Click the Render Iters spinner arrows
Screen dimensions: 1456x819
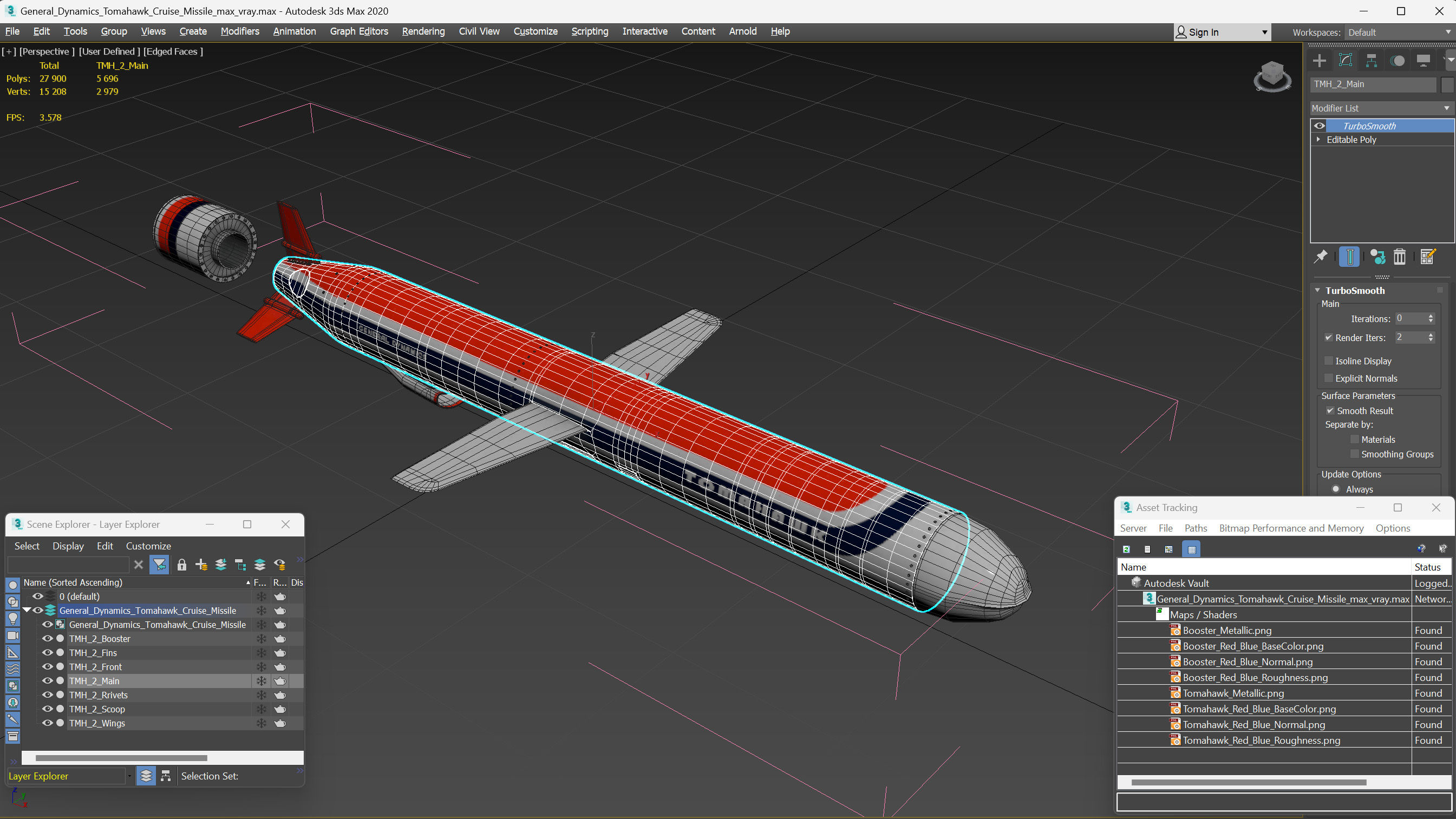[x=1431, y=337]
